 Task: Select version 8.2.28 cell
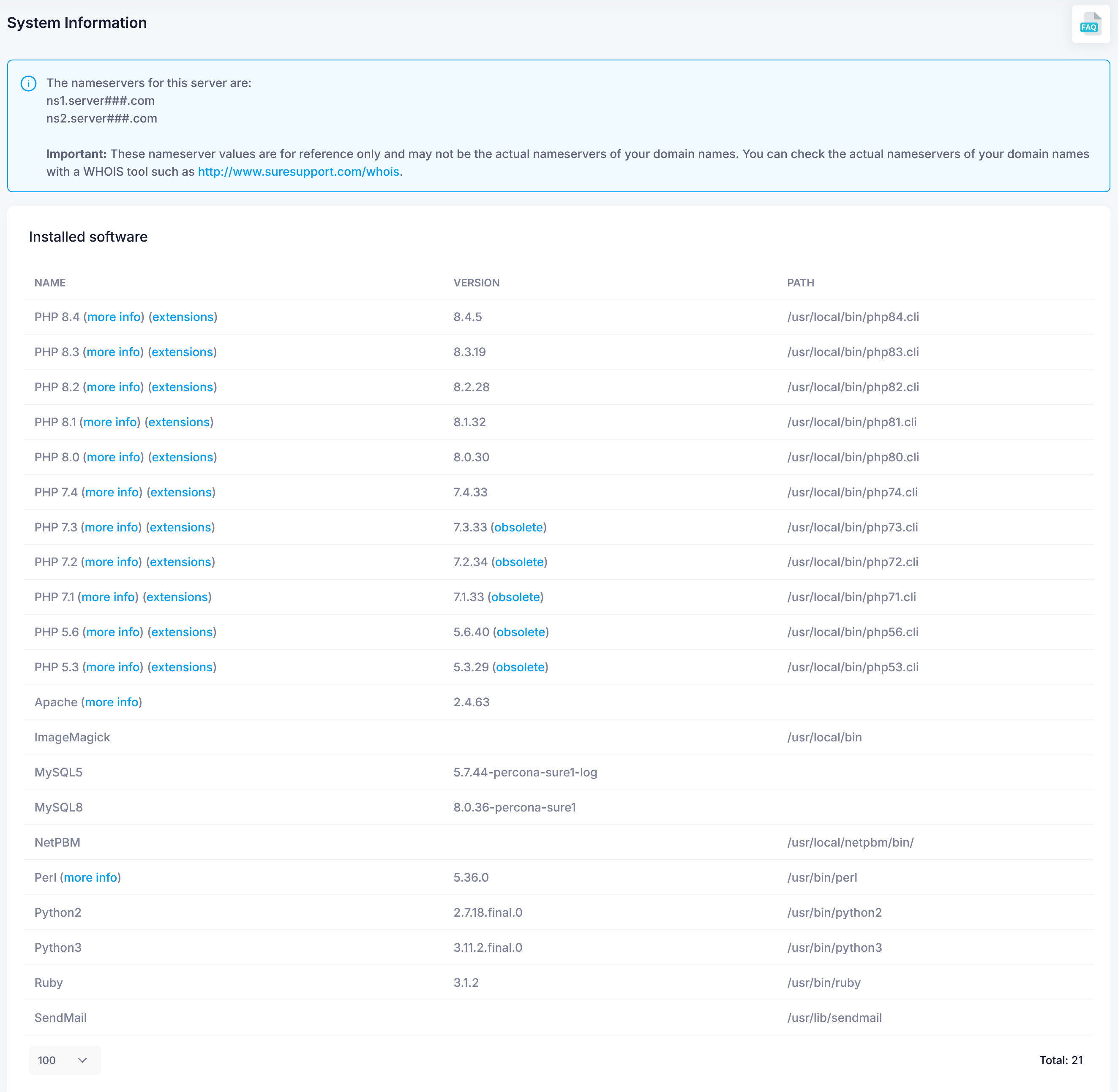[471, 387]
